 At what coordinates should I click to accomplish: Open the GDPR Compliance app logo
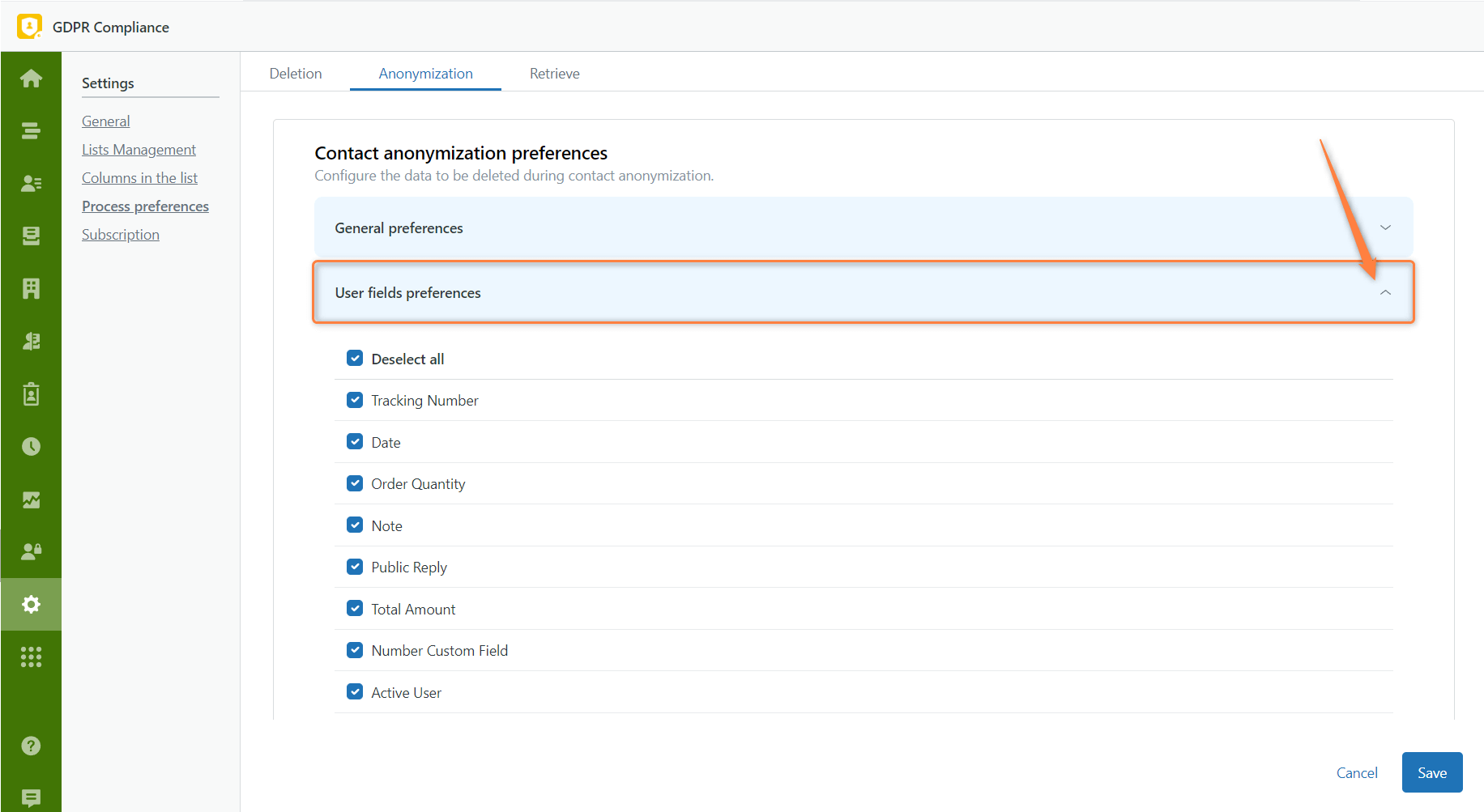[29, 26]
